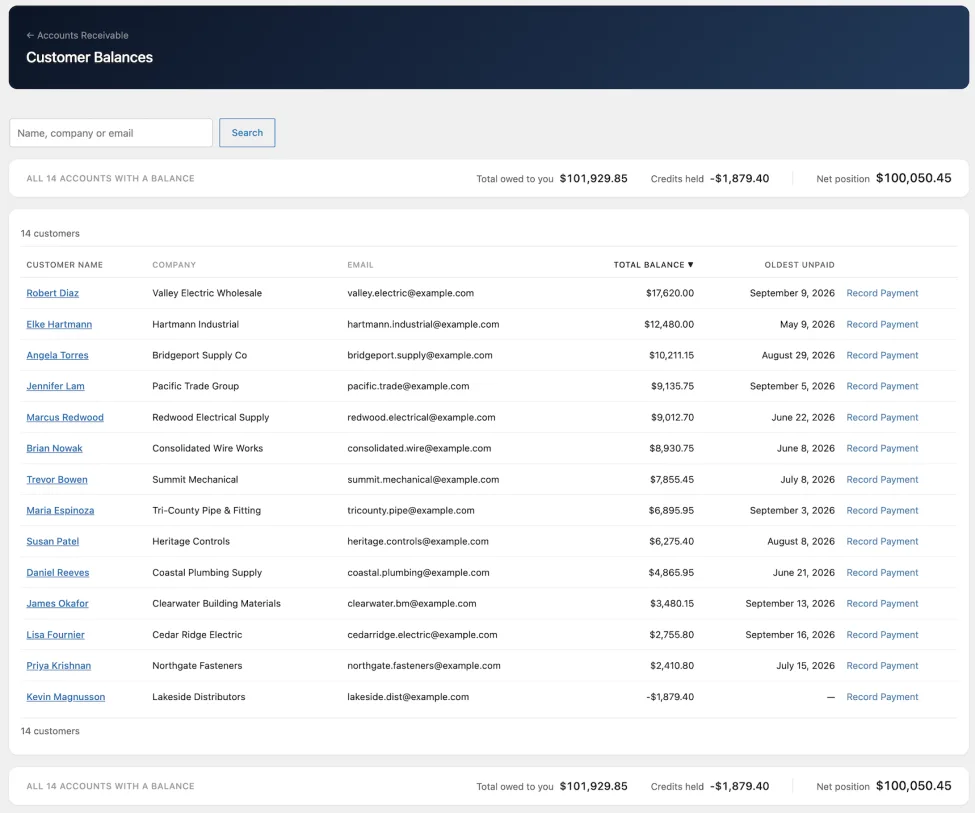Record Payment for Consolidated Wire Works

(x=882, y=448)
